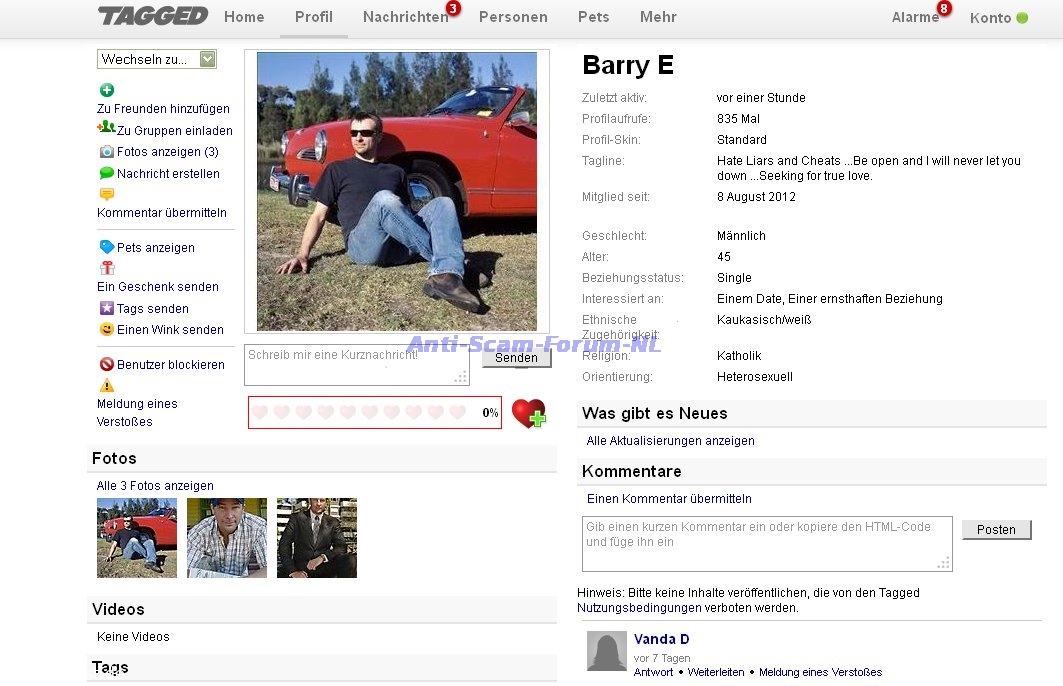Viewport: 1063px width, 686px height.
Task: Click the yellow warning triangle icon
Action: pyautogui.click(x=107, y=386)
